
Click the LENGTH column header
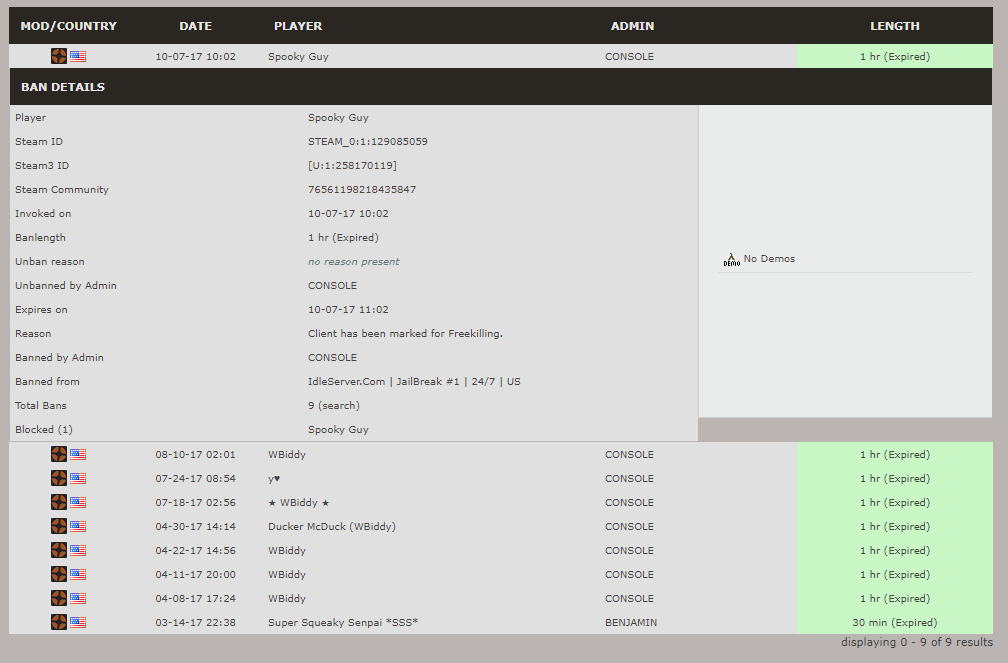(894, 26)
